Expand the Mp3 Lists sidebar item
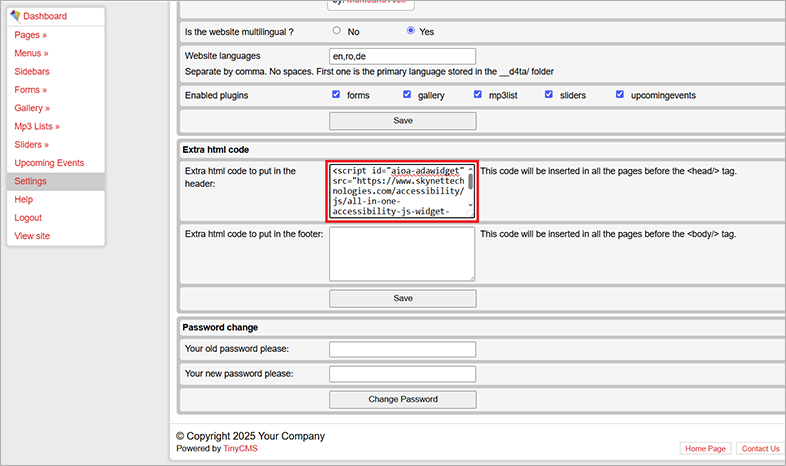786x466 pixels. click(37, 126)
